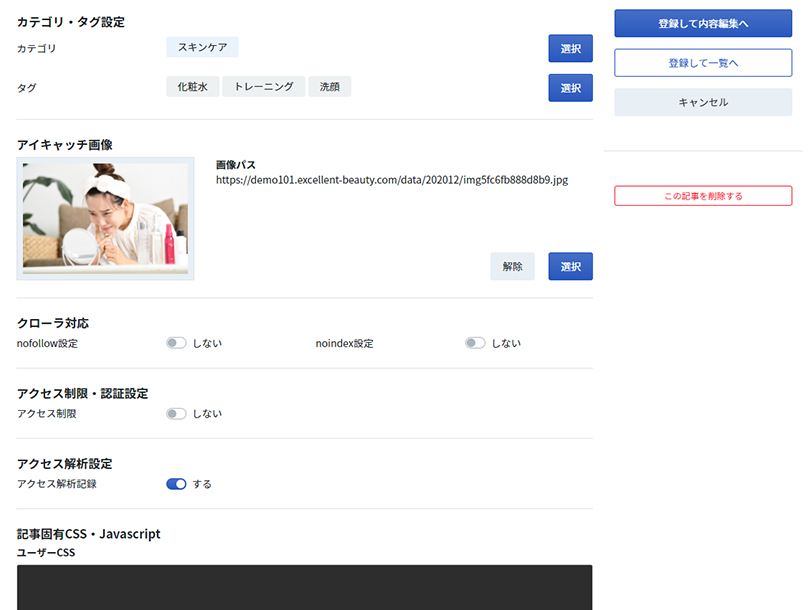
Task: Click the 化粧水 tag chip
Action: coord(193,87)
